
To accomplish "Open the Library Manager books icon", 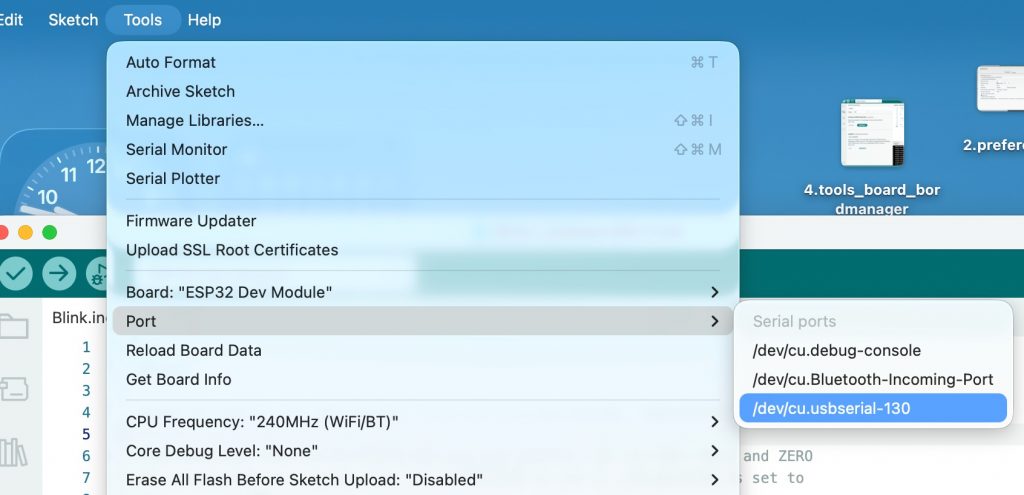I will (x=14, y=452).
